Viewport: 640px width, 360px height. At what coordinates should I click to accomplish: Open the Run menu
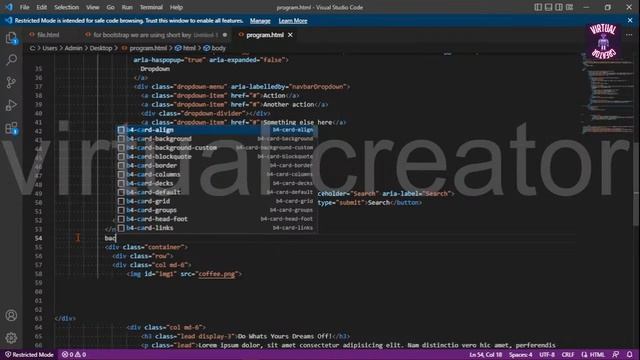127,7
